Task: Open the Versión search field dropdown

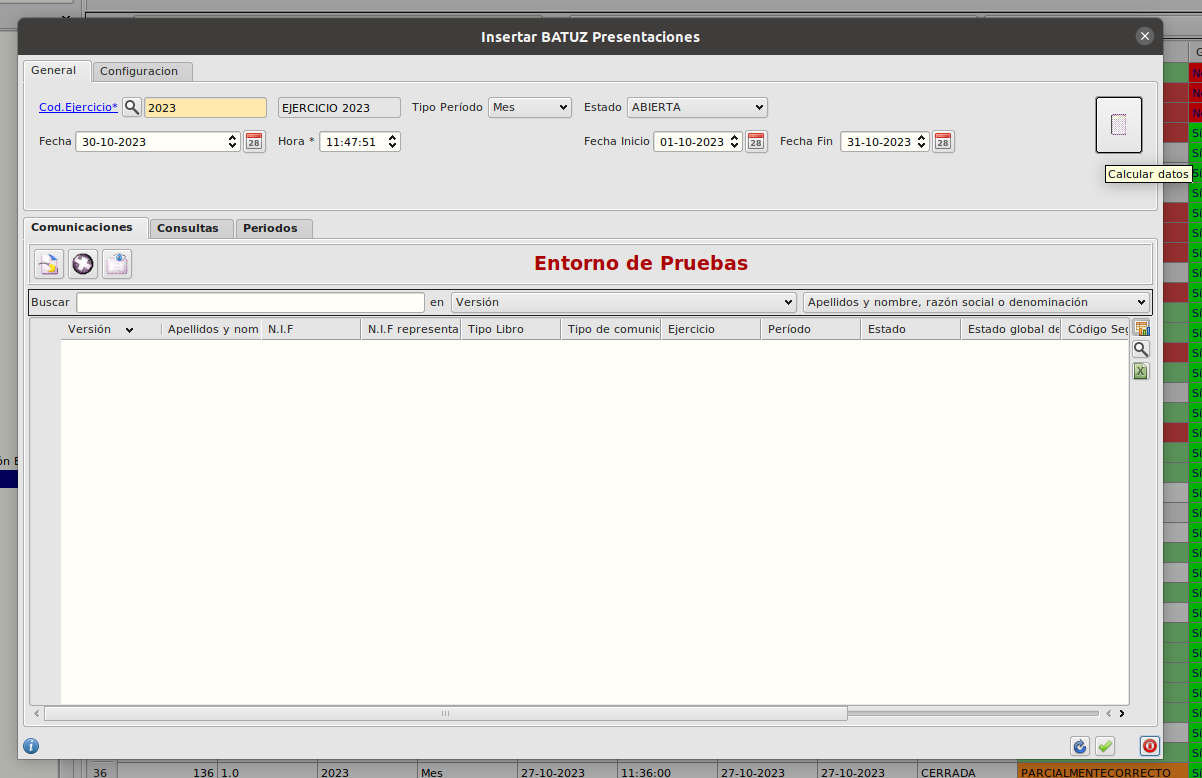Action: (x=624, y=302)
